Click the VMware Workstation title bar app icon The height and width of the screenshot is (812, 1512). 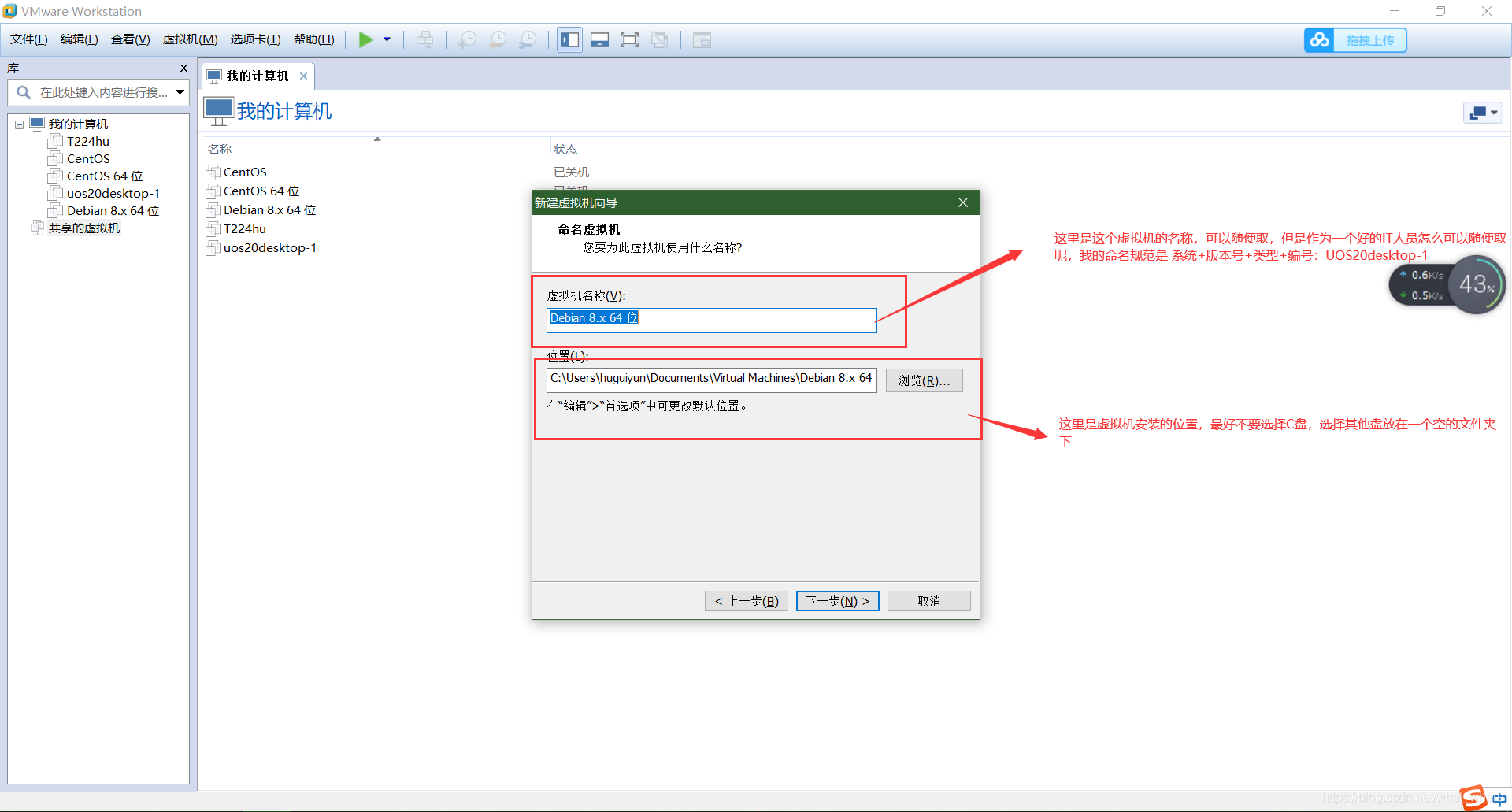pyautogui.click(x=9, y=11)
